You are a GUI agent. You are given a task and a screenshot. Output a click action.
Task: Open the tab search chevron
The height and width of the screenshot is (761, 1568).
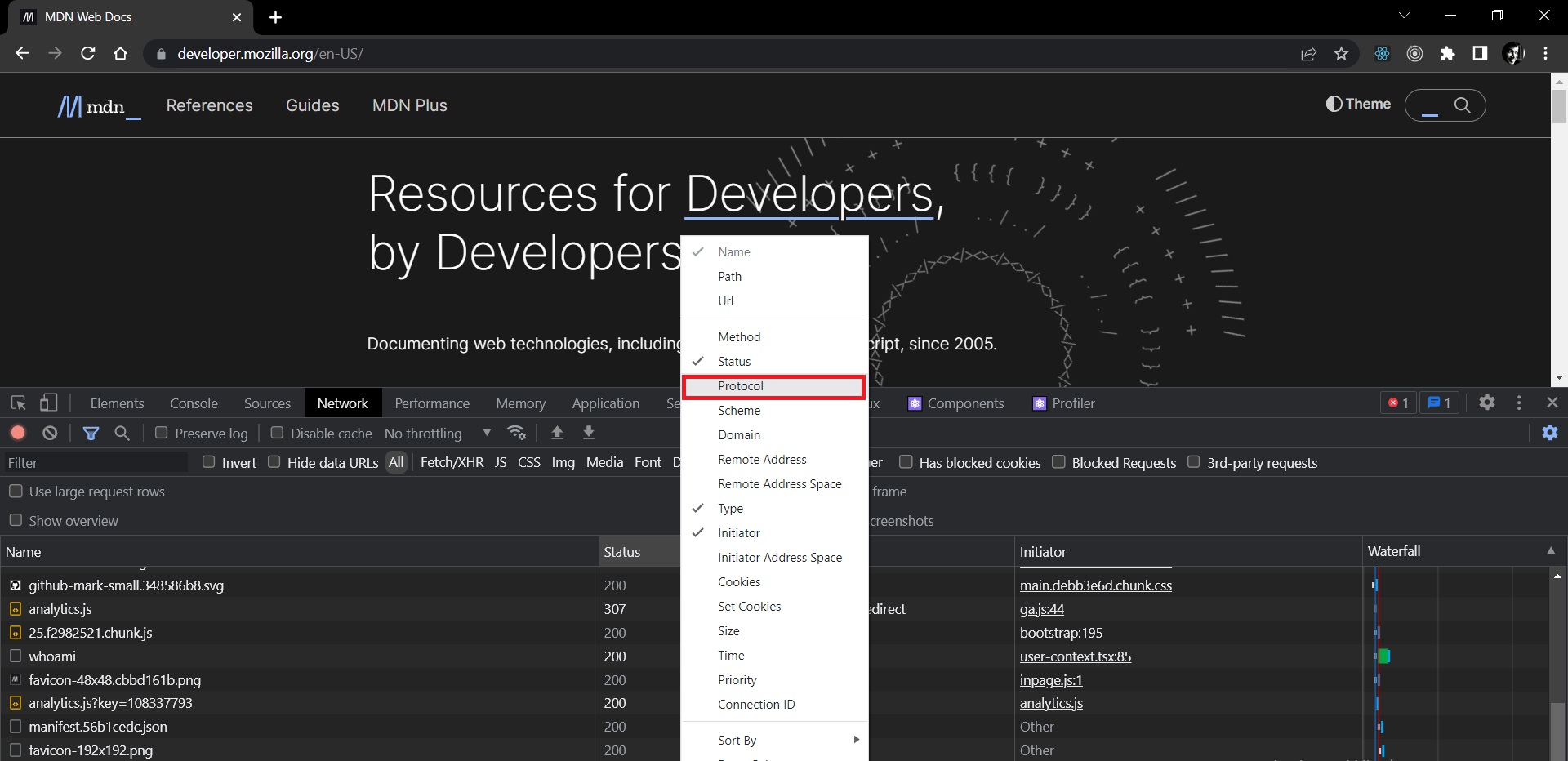click(x=1404, y=16)
